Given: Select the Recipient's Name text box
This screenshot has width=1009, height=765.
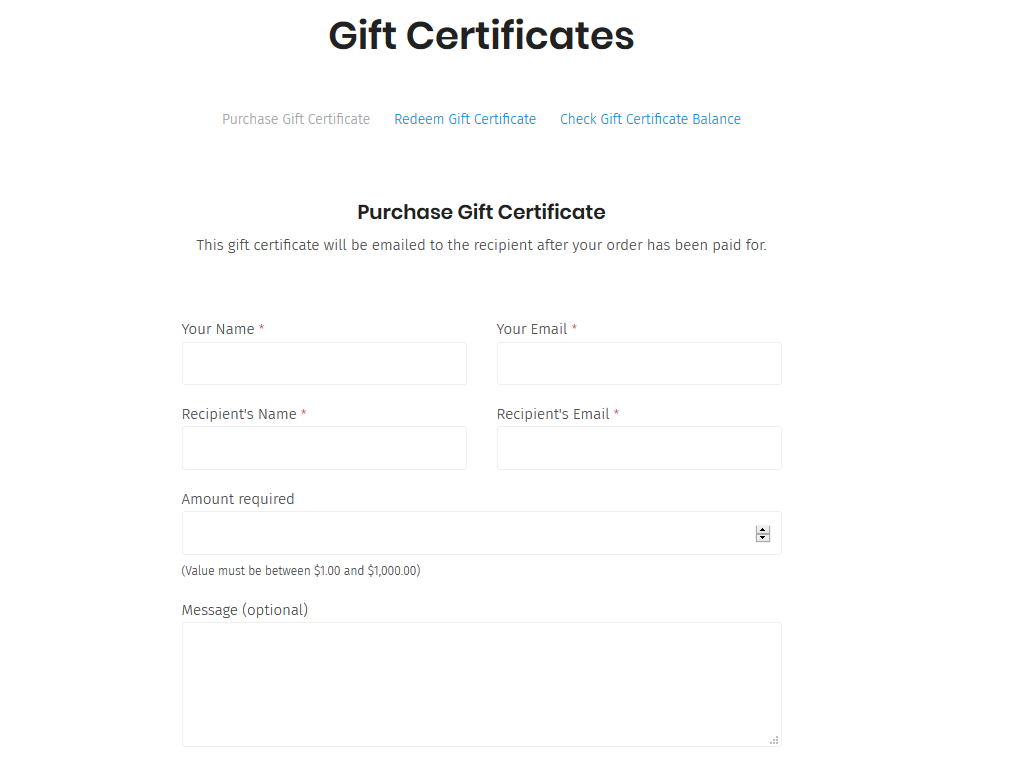Looking at the screenshot, I should 324,448.
